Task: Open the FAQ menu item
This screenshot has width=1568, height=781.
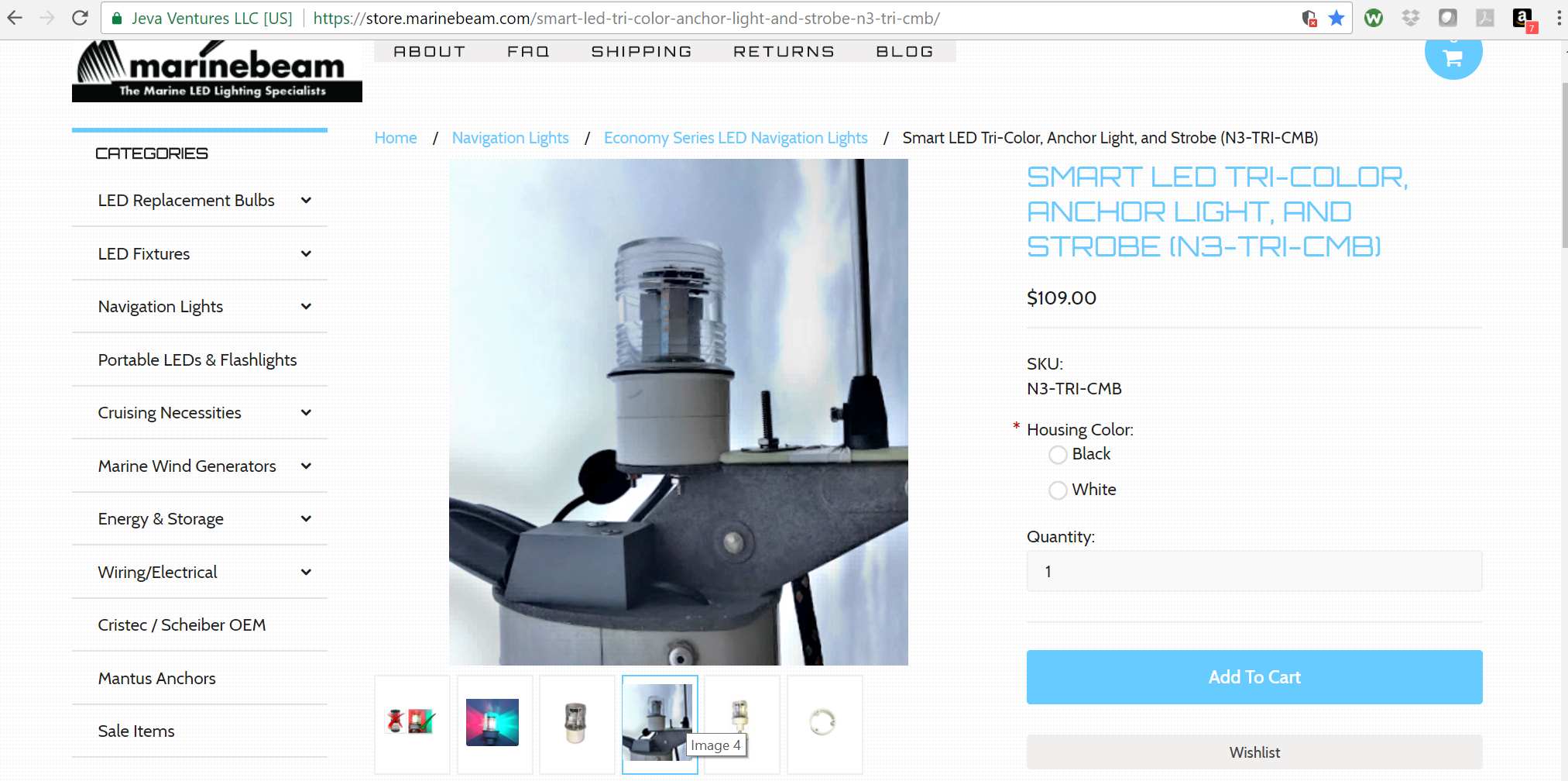Action: pyautogui.click(x=528, y=51)
